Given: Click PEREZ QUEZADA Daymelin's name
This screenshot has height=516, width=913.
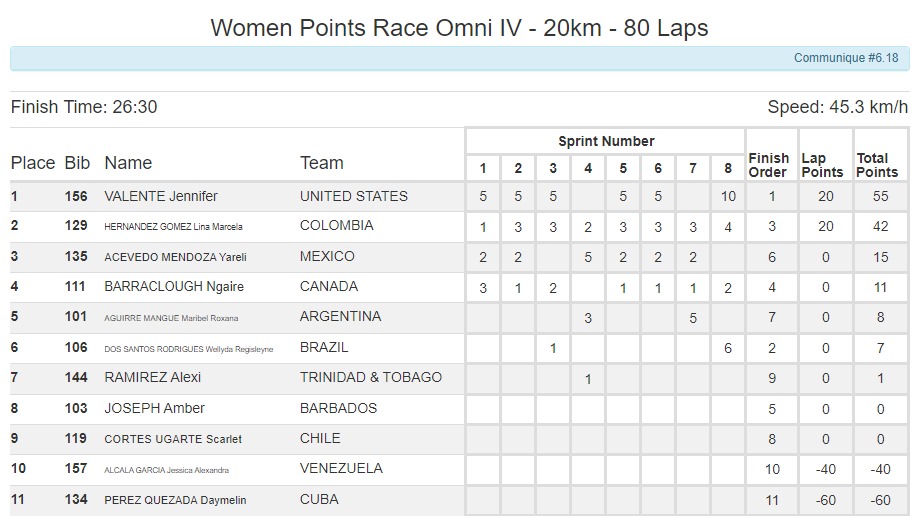Looking at the screenshot, I should 175,499.
